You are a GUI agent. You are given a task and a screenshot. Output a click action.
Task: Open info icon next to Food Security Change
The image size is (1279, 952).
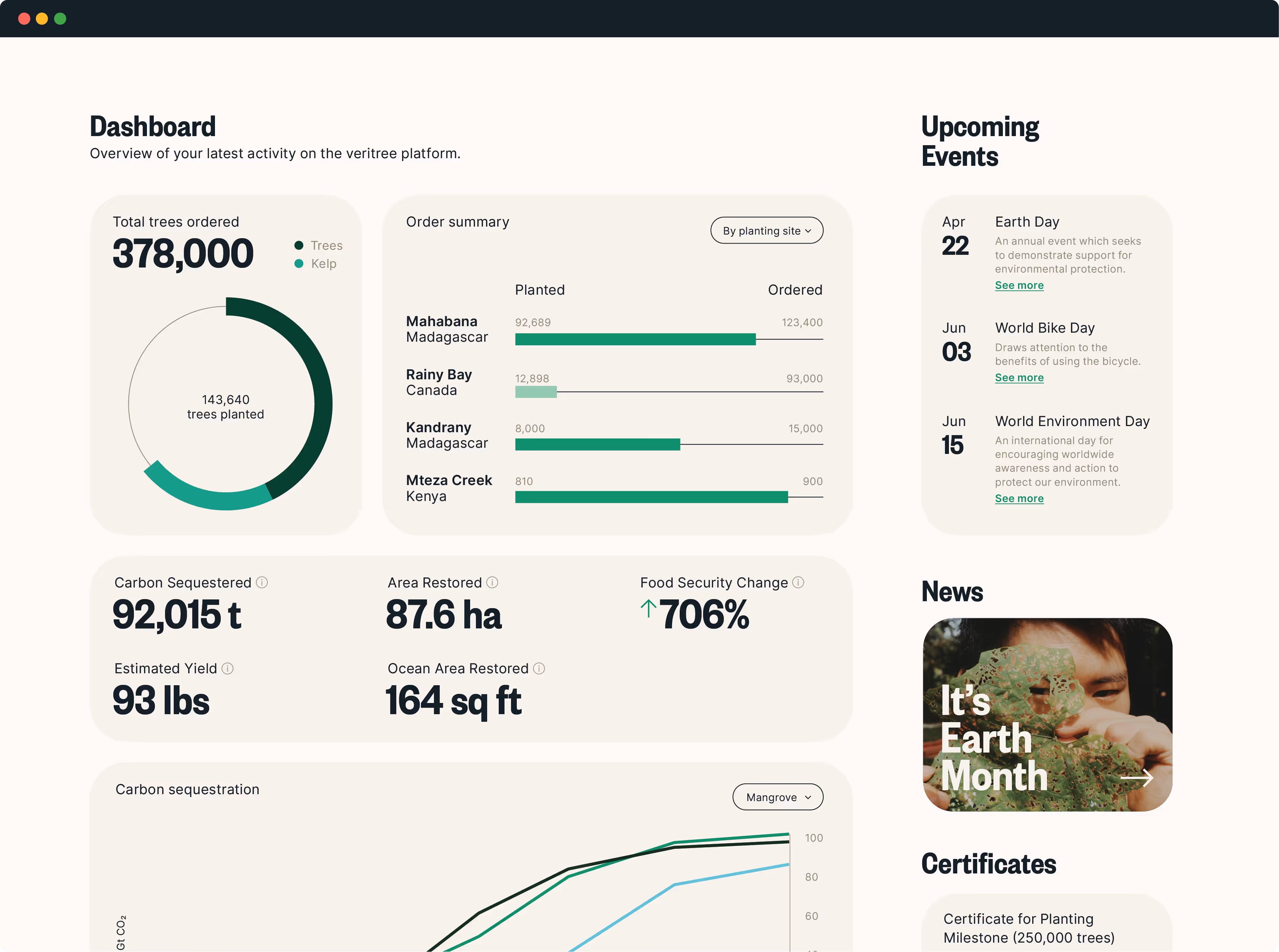pyautogui.click(x=798, y=583)
